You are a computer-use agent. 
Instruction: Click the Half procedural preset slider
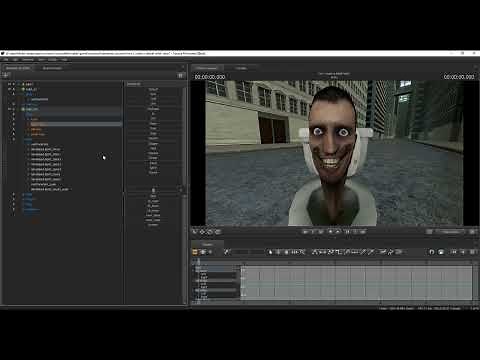[153, 99]
